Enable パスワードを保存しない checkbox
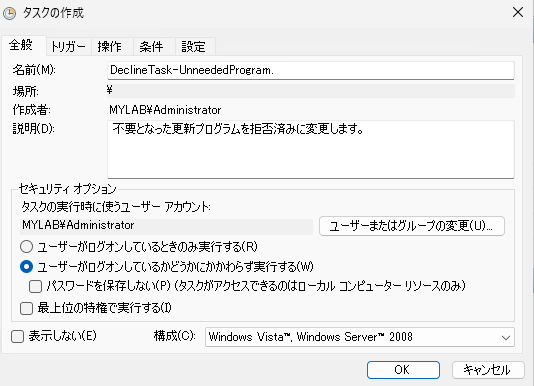 [x=35, y=287]
